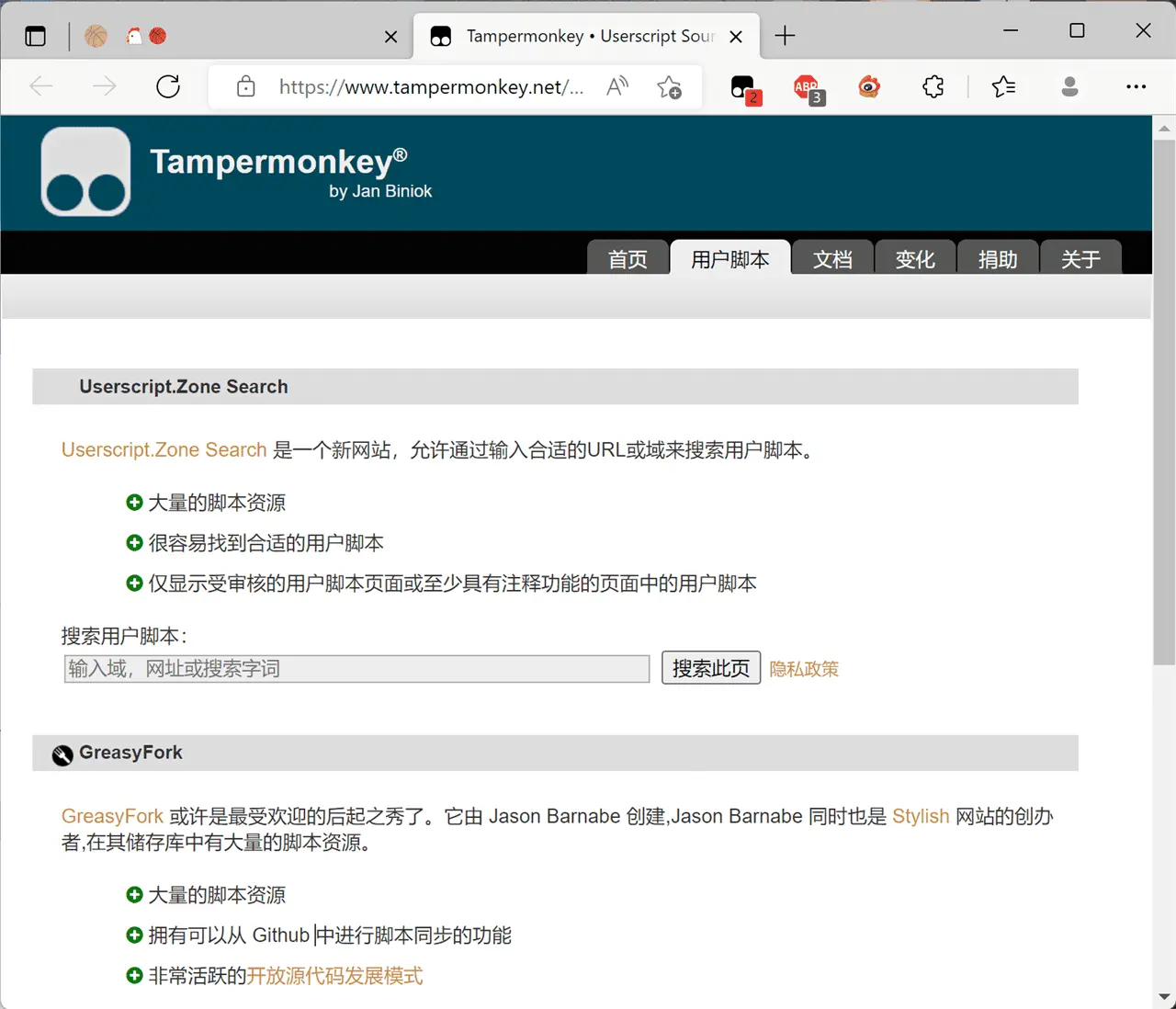Open the Favorites list icon
This screenshot has width=1176, height=1009.
pyautogui.click(x=1003, y=87)
